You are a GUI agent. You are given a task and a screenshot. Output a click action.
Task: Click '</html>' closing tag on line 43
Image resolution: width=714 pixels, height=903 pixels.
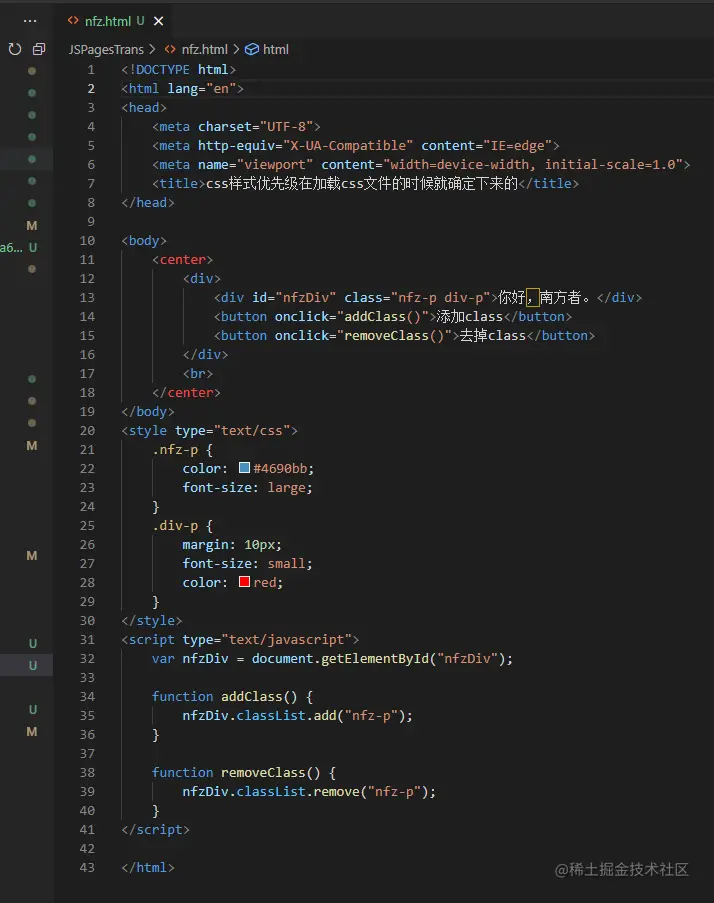click(x=148, y=868)
